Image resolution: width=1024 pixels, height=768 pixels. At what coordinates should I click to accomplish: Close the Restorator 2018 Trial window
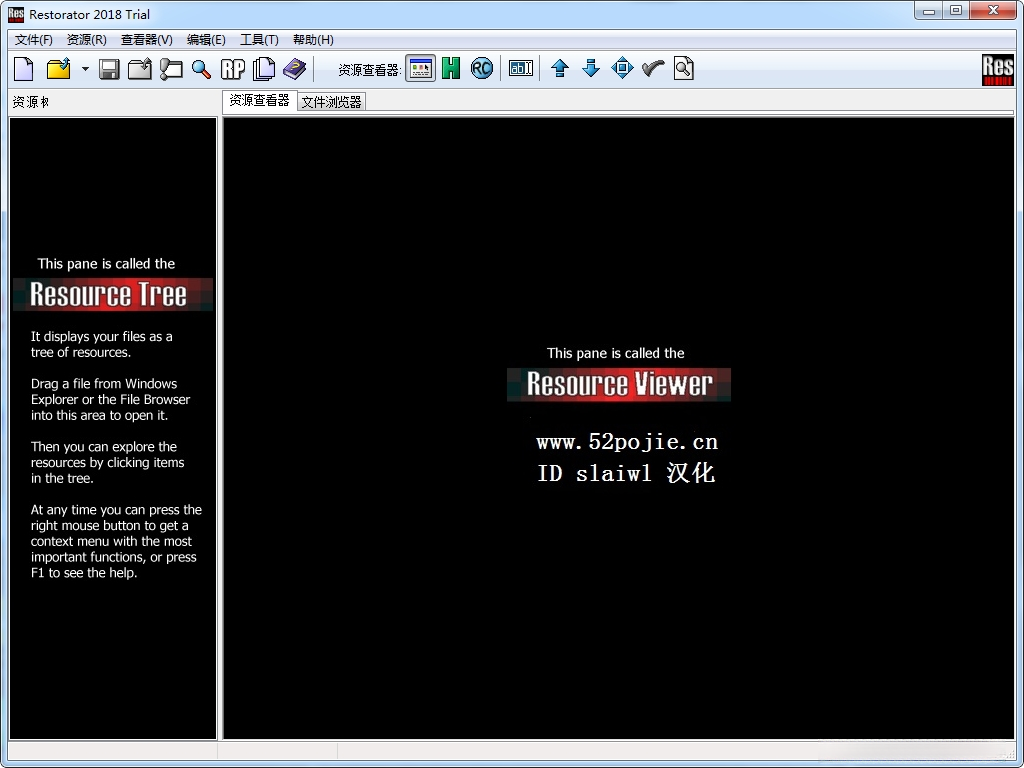(x=993, y=10)
